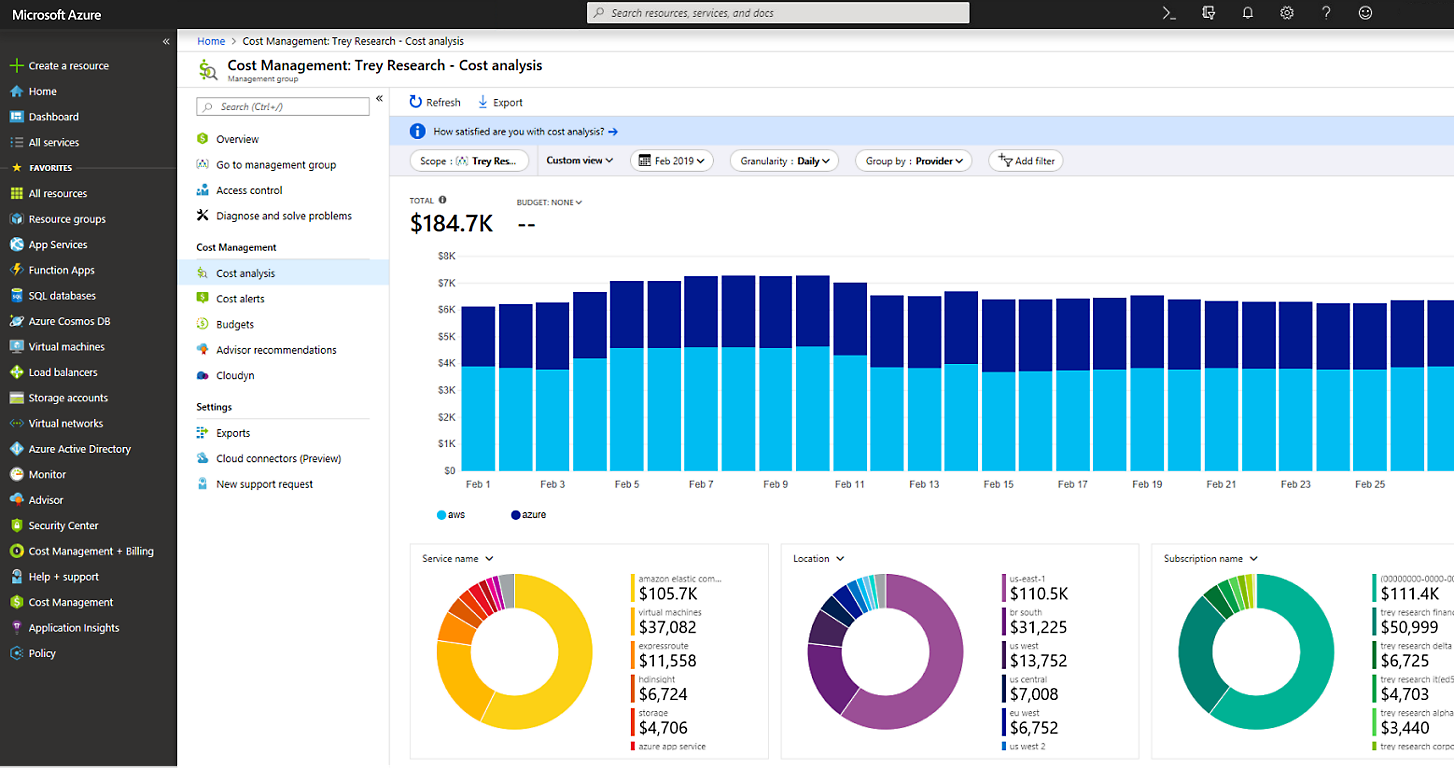Click the feedback smiley icon
This screenshot has height=768, width=1454.
tap(1365, 13)
